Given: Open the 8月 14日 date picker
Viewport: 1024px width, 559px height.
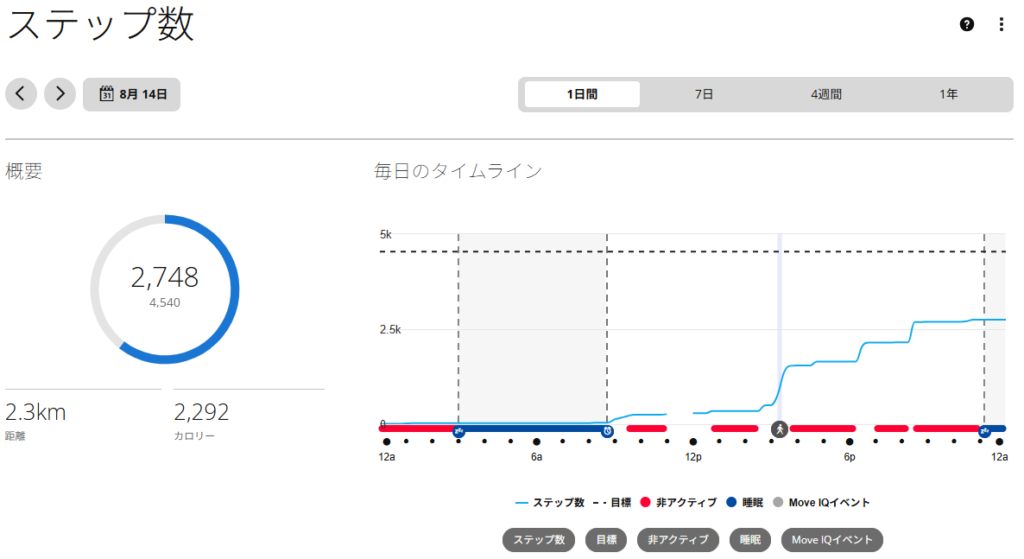Looking at the screenshot, I should (x=132, y=94).
